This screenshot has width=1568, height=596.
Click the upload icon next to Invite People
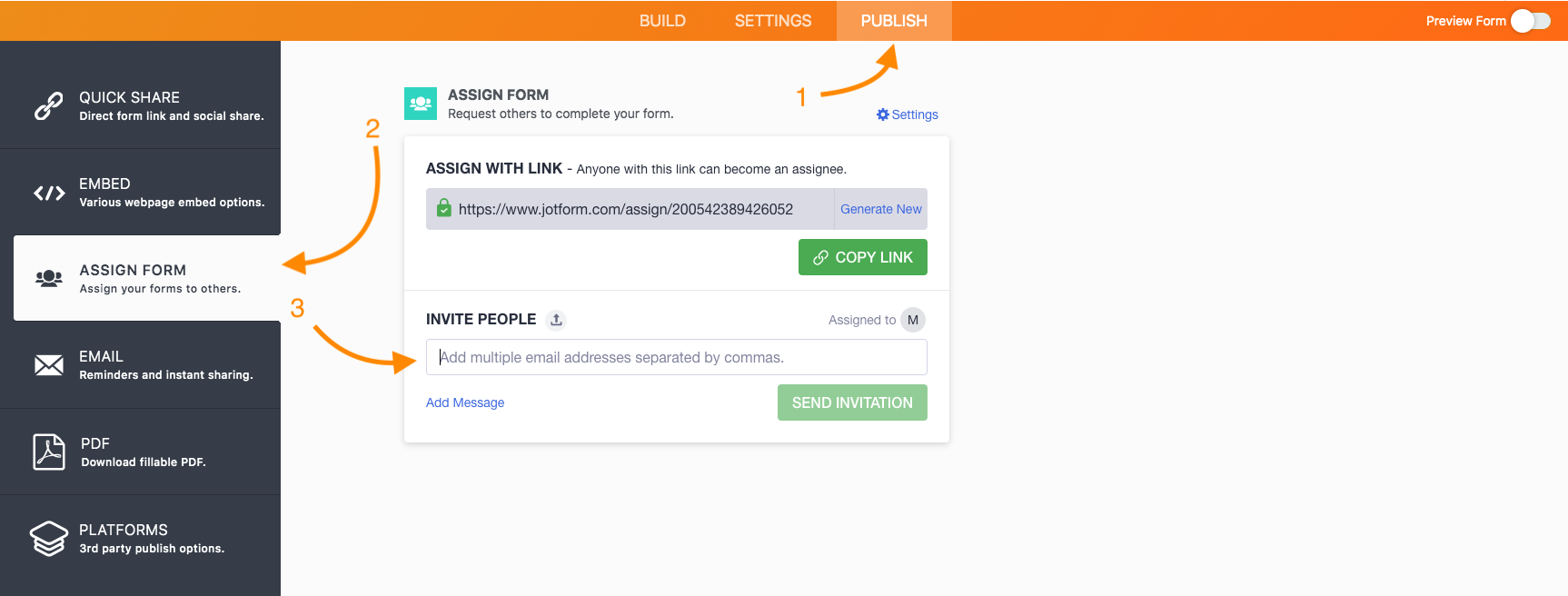[556, 320]
